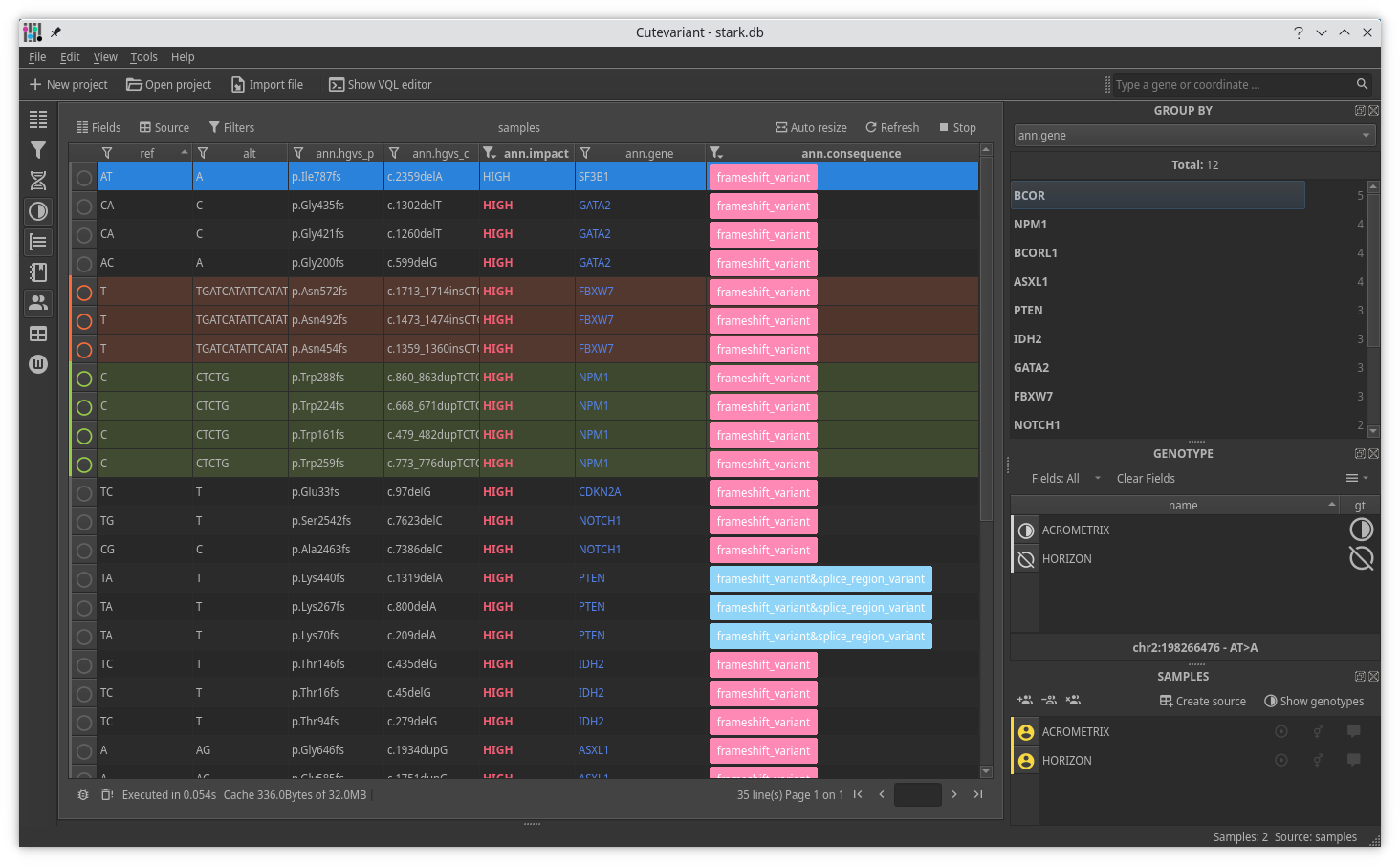The width and height of the screenshot is (1400, 866).
Task: Open the Fields editor sidebar icon
Action: (38, 119)
